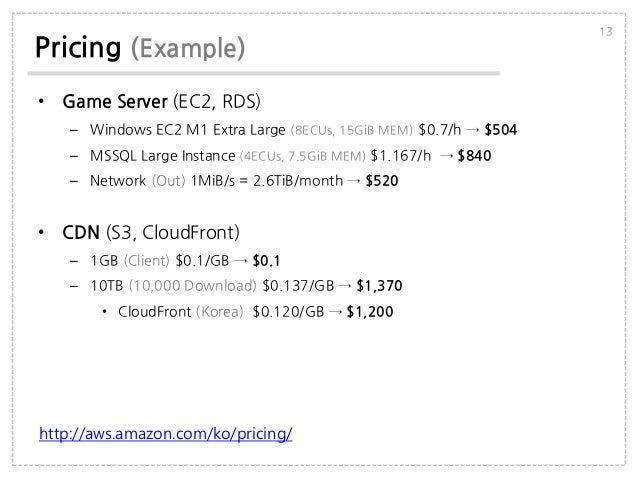The width and height of the screenshot is (638, 479).
Task: Click slide number 13
Action: 606,35
